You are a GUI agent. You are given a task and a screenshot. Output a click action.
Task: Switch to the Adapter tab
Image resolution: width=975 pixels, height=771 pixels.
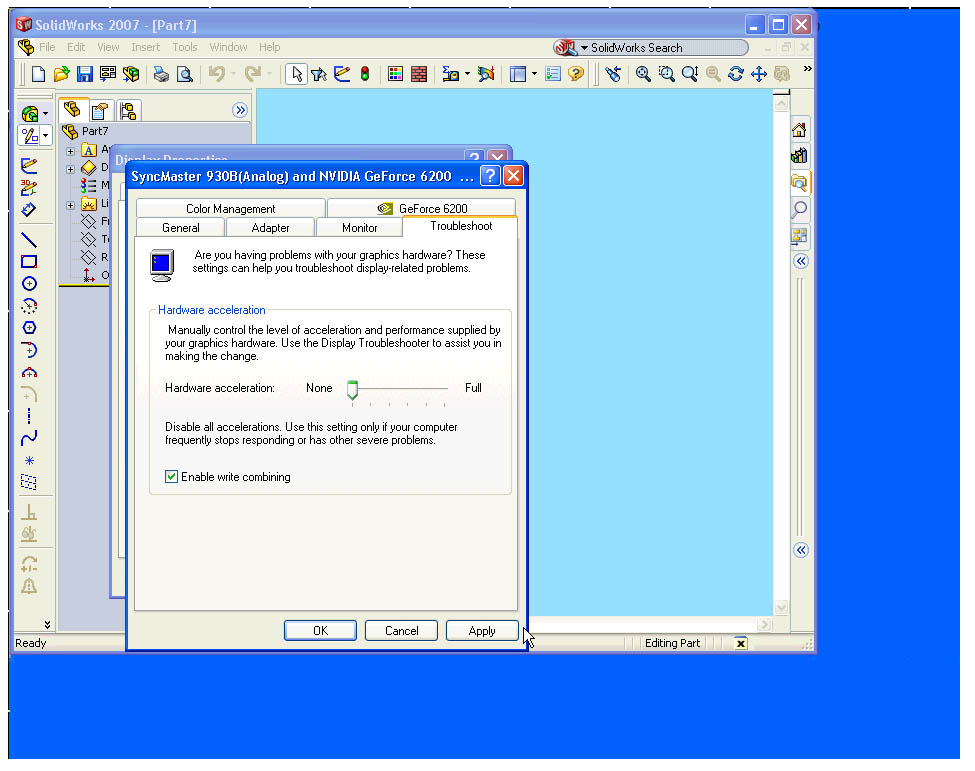click(270, 228)
